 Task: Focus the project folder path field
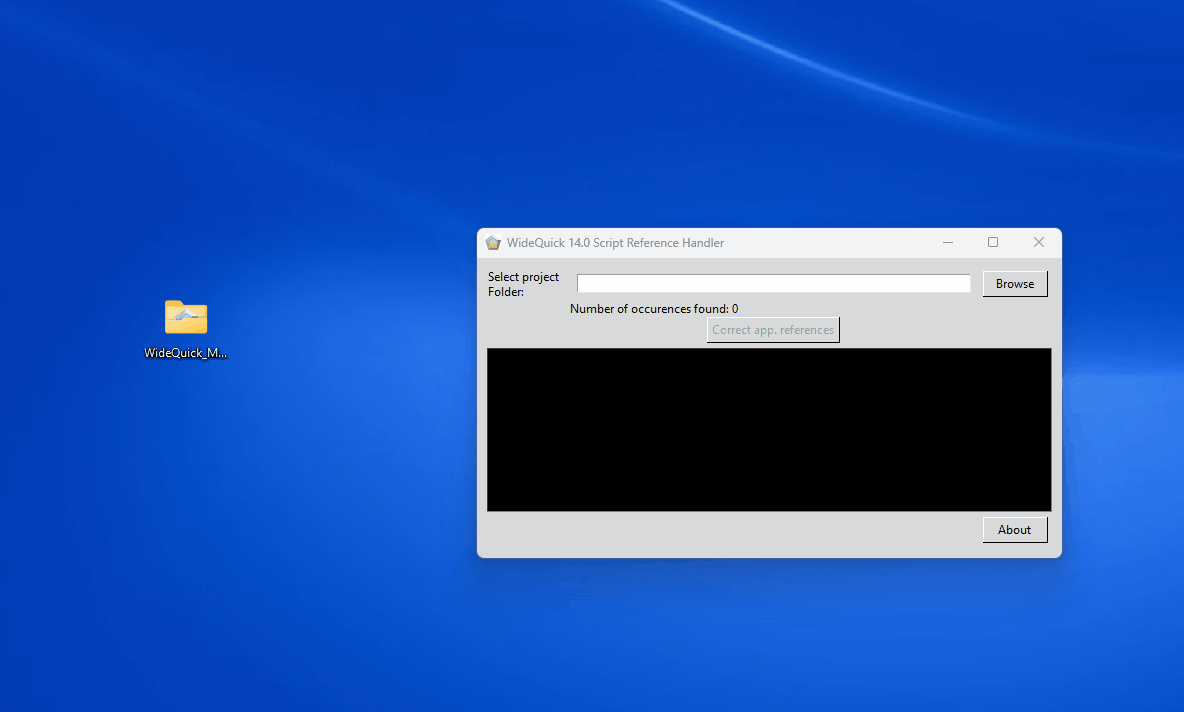[x=773, y=284]
